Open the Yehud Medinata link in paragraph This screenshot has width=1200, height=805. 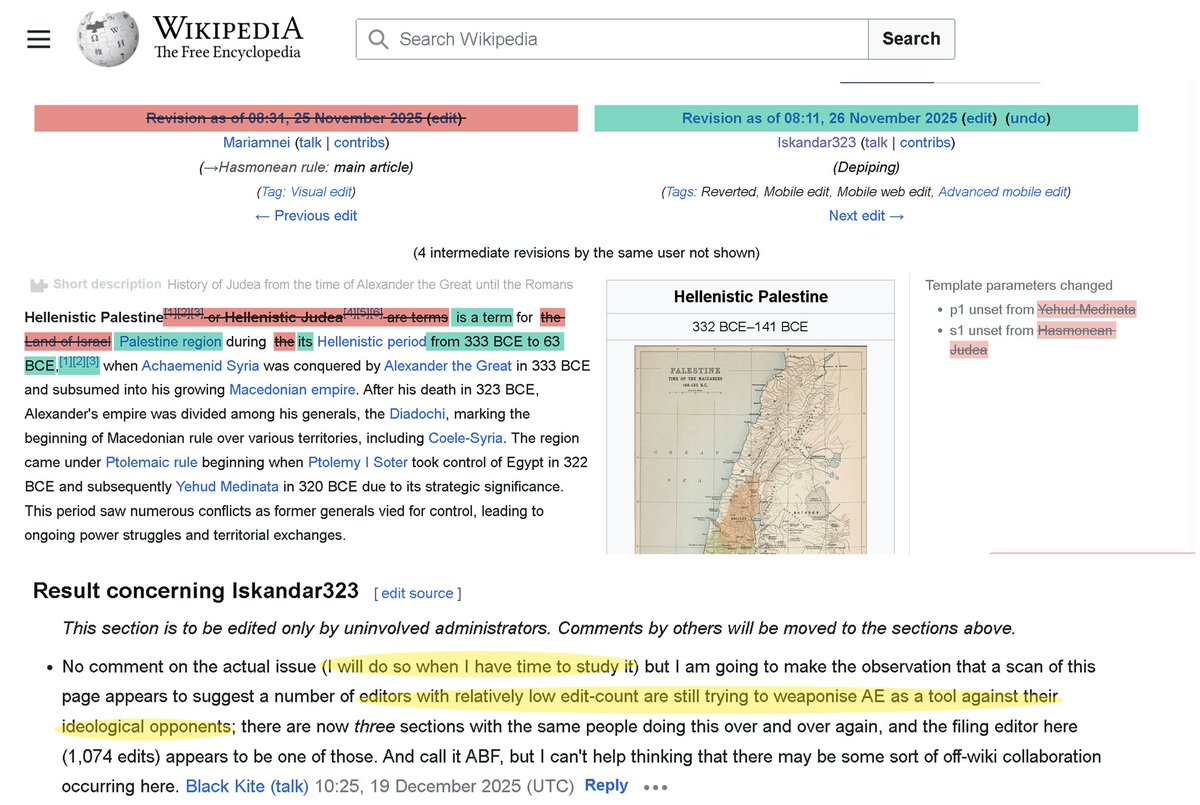pyautogui.click(x=227, y=486)
